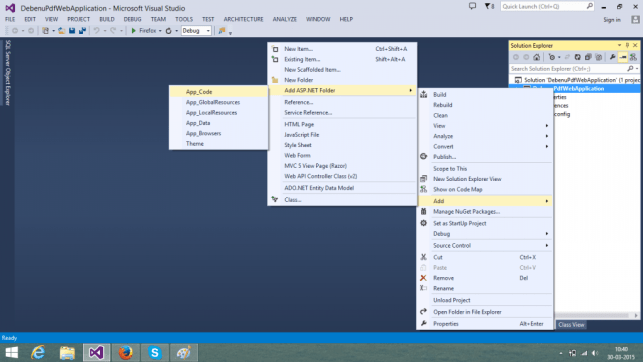The image size is (643, 362).
Task: Click the SQL Server Object Explorer side tab
Action: coord(8,73)
